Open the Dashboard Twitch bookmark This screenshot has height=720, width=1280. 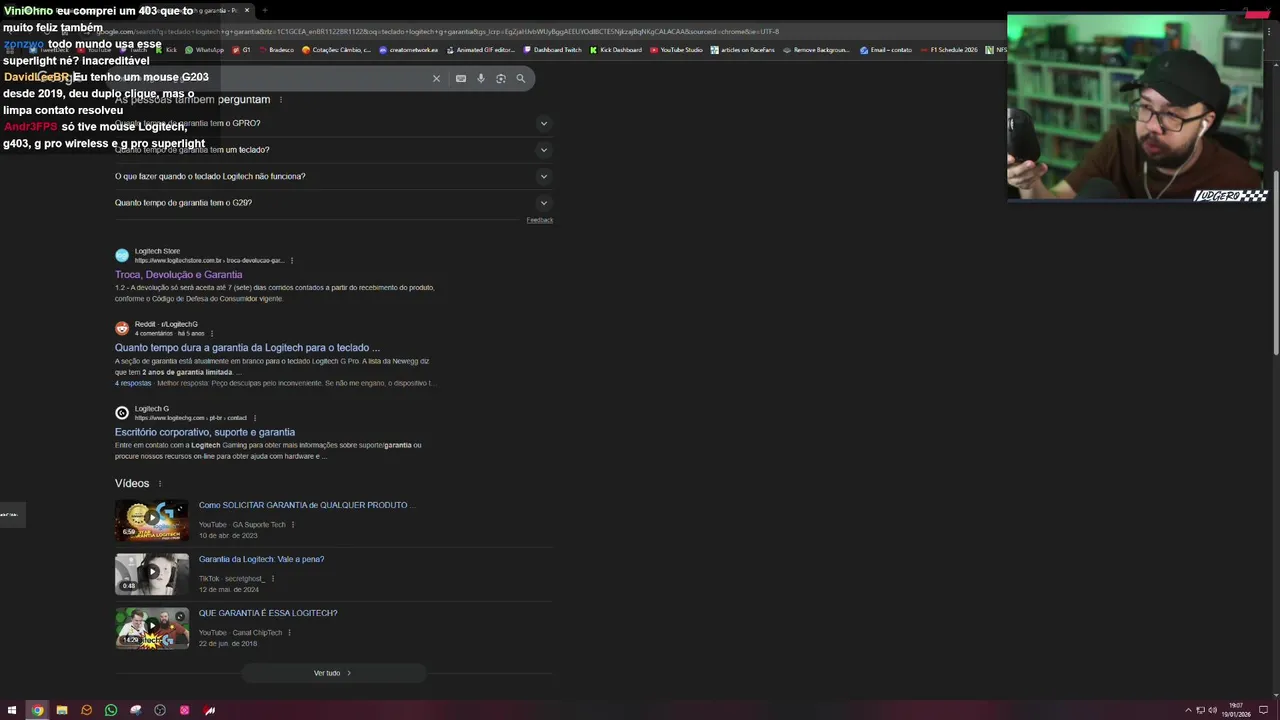click(x=553, y=50)
